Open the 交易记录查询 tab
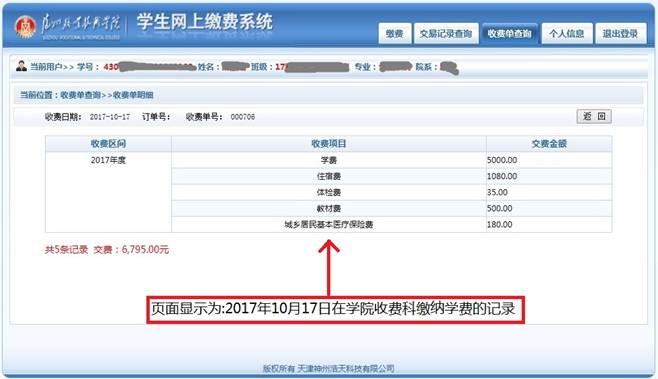Image resolution: width=658 pixels, height=379 pixels. pyautogui.click(x=446, y=34)
